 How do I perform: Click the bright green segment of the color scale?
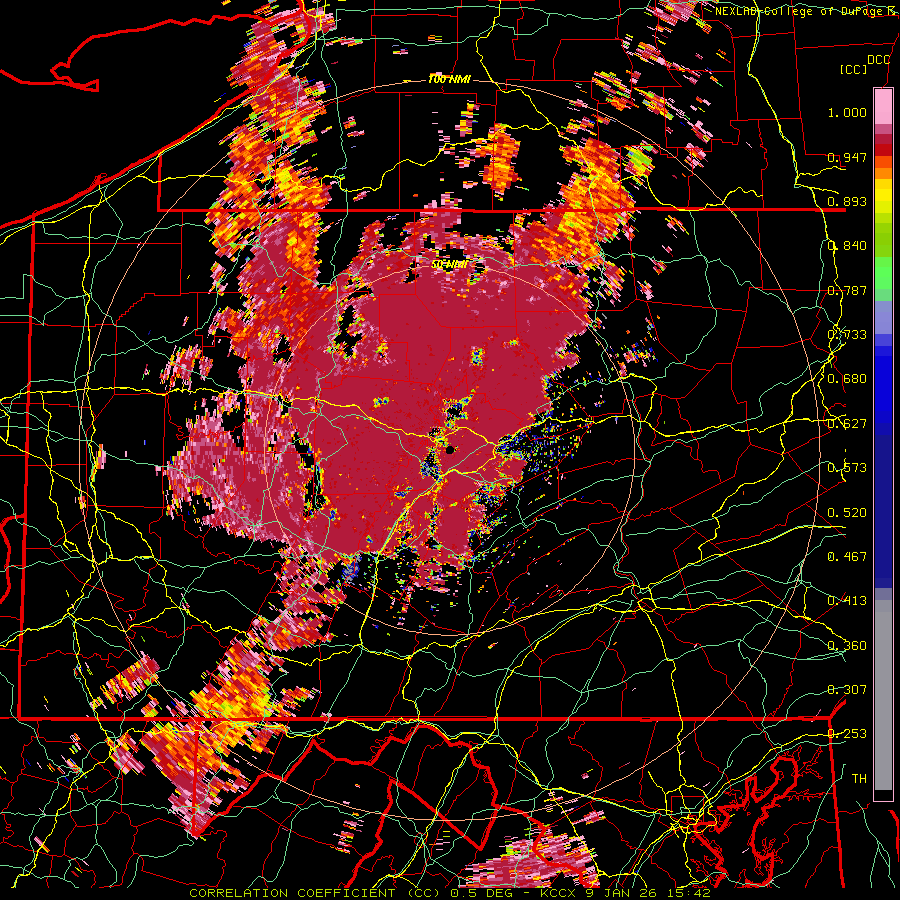click(883, 271)
